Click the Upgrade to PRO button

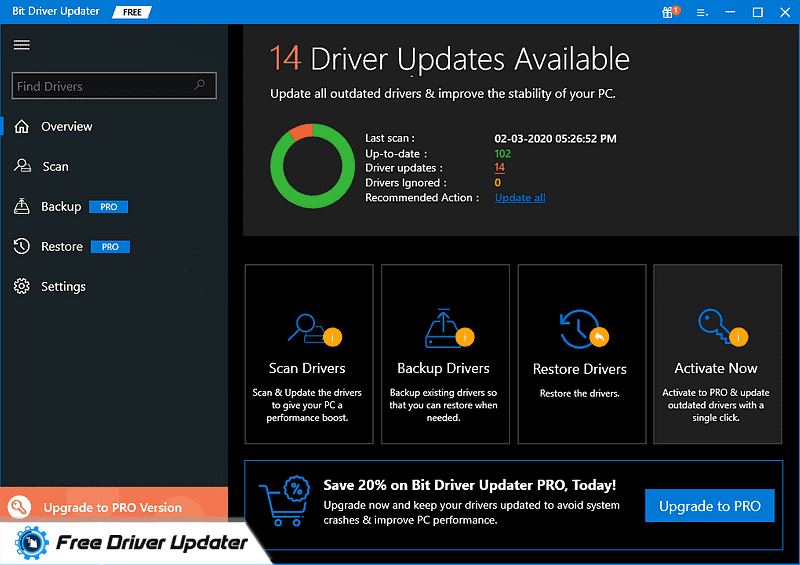[x=710, y=505]
